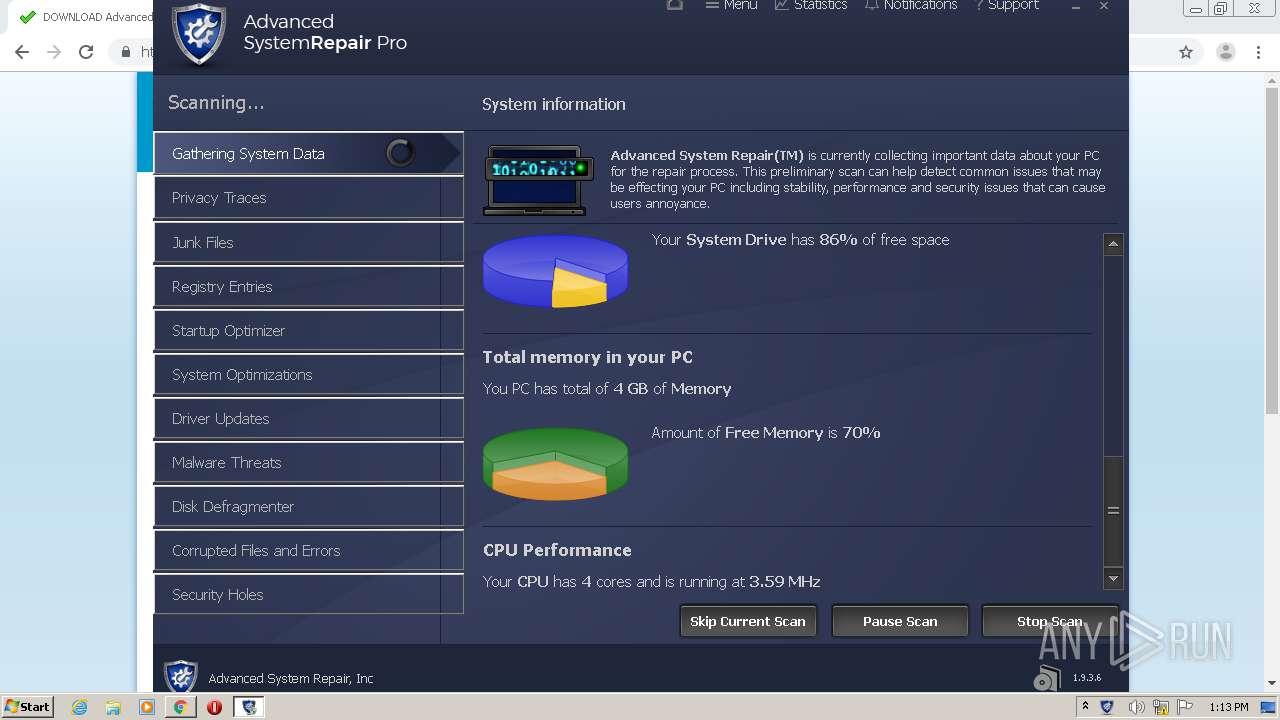Open the Menu in Advanced SystemRepair Pro
This screenshot has height=720, width=1280.
(x=731, y=5)
